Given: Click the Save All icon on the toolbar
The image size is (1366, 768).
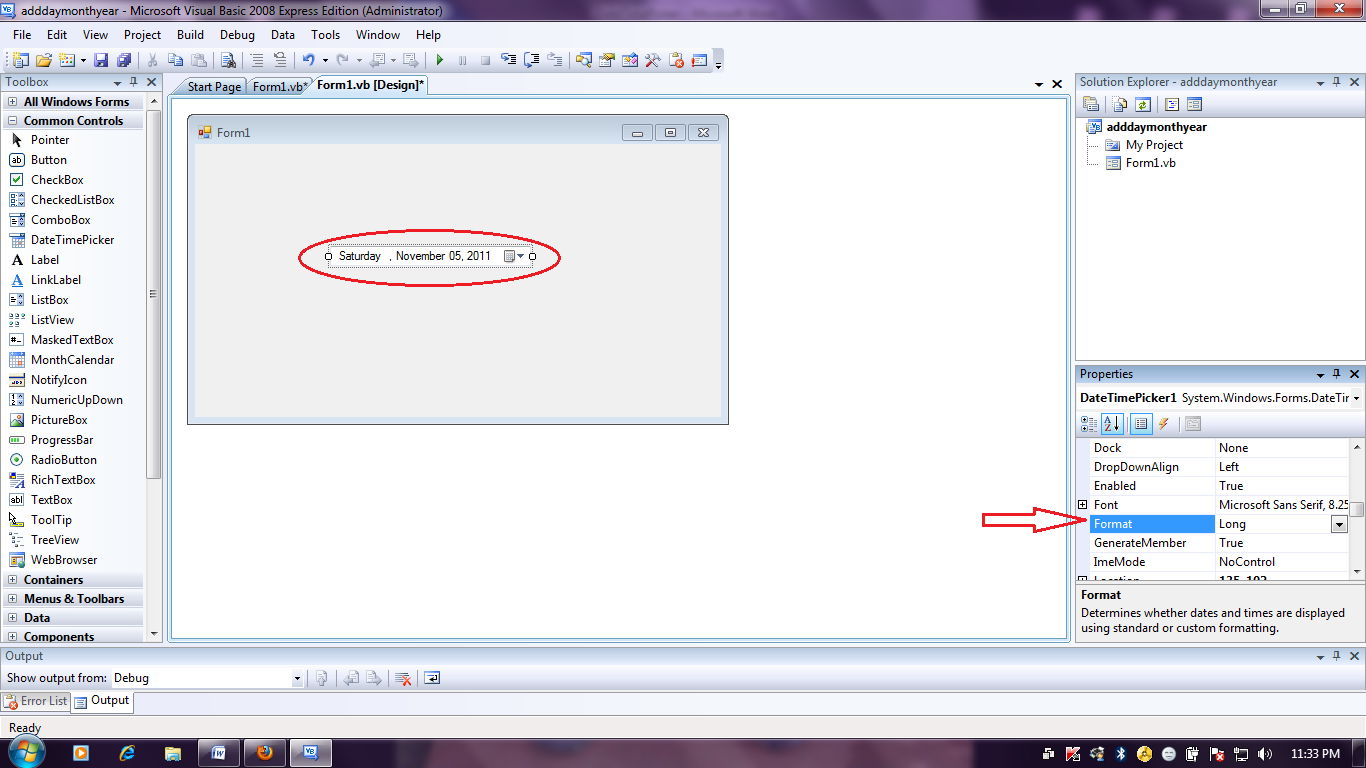Looking at the screenshot, I should click(x=124, y=59).
